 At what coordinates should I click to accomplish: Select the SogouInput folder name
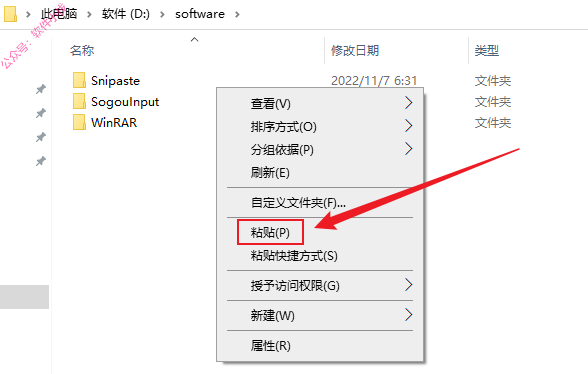pos(125,102)
